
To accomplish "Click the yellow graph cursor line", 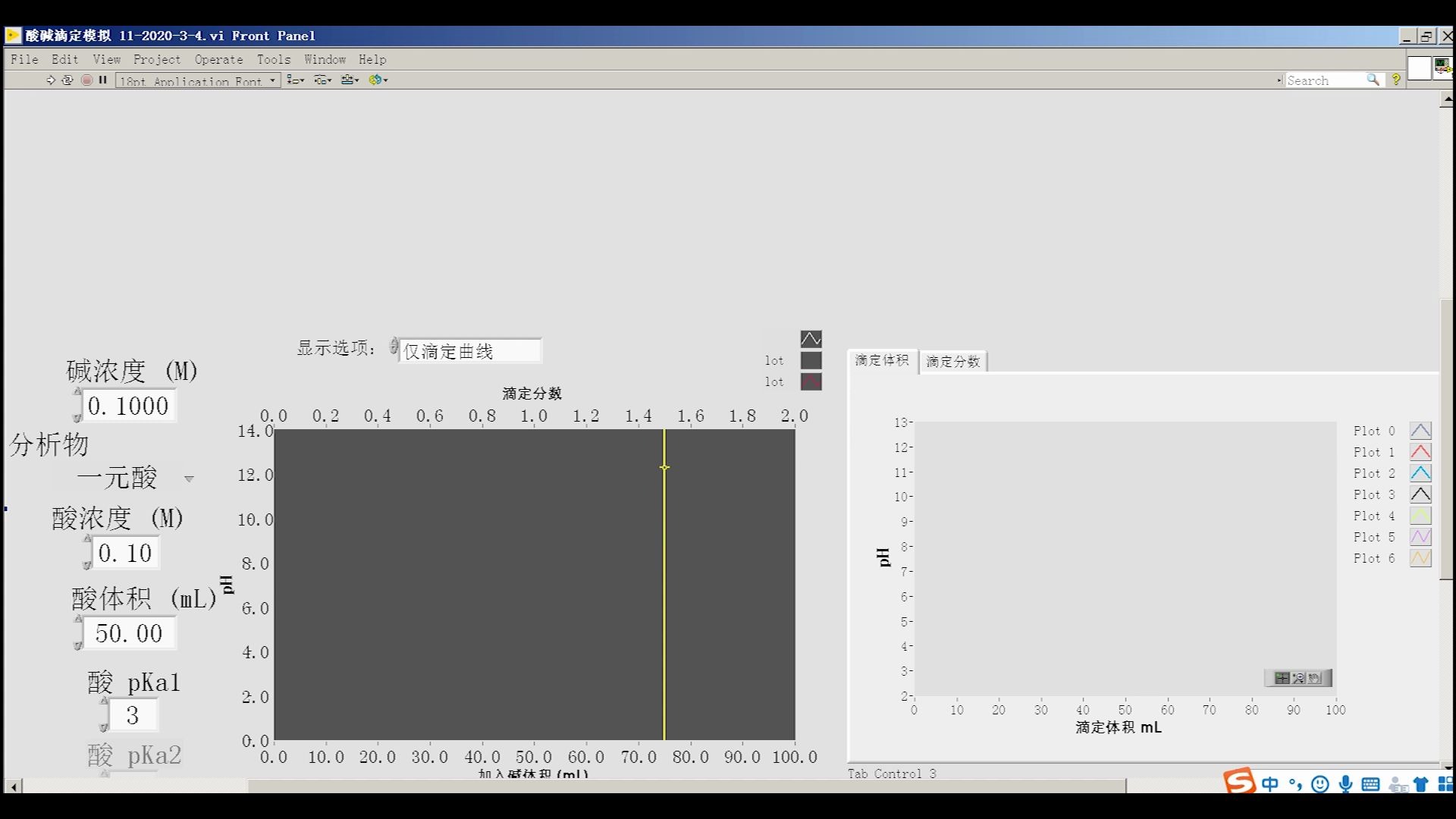I will click(x=664, y=584).
